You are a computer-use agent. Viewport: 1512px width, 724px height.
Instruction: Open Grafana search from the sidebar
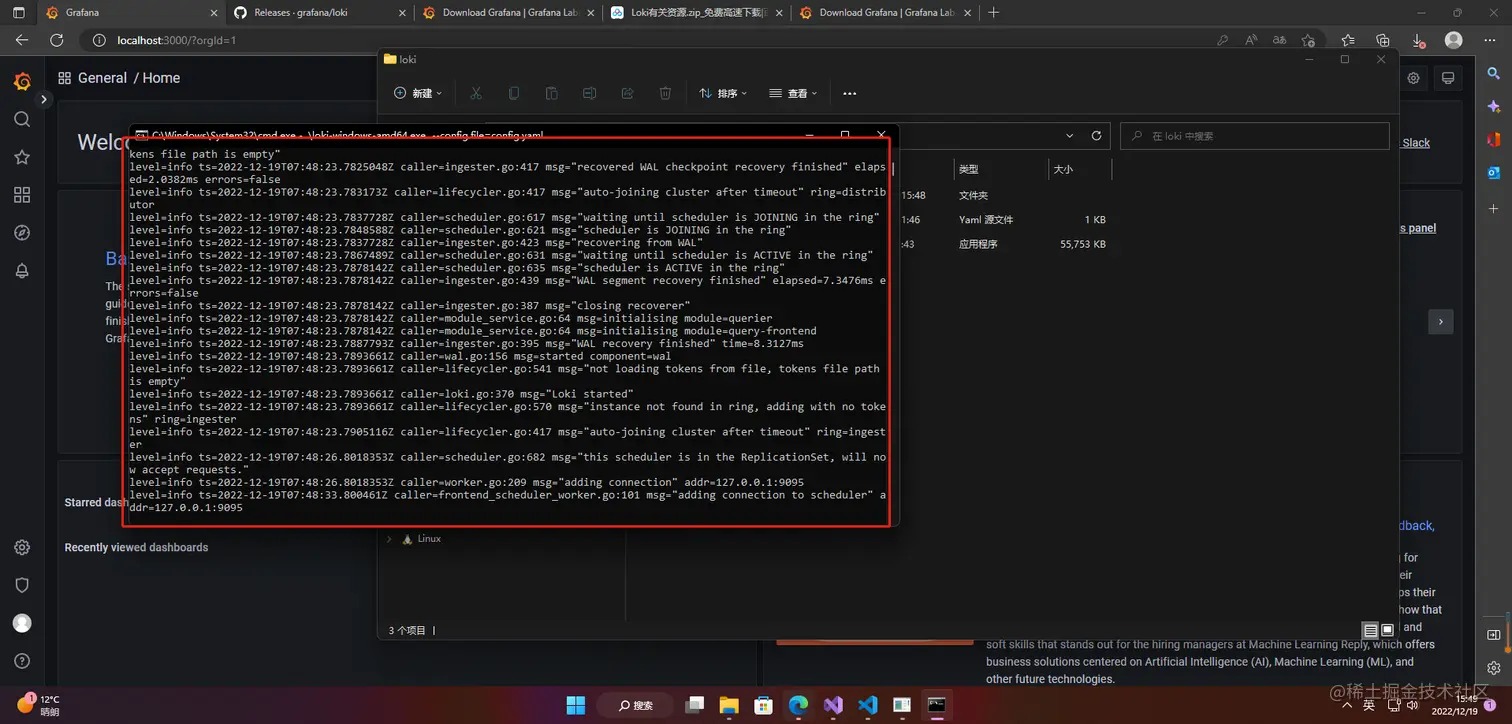coord(22,119)
